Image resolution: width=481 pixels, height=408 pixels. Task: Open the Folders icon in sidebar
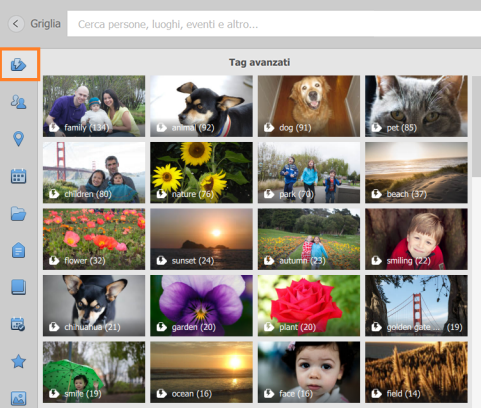click(19, 214)
